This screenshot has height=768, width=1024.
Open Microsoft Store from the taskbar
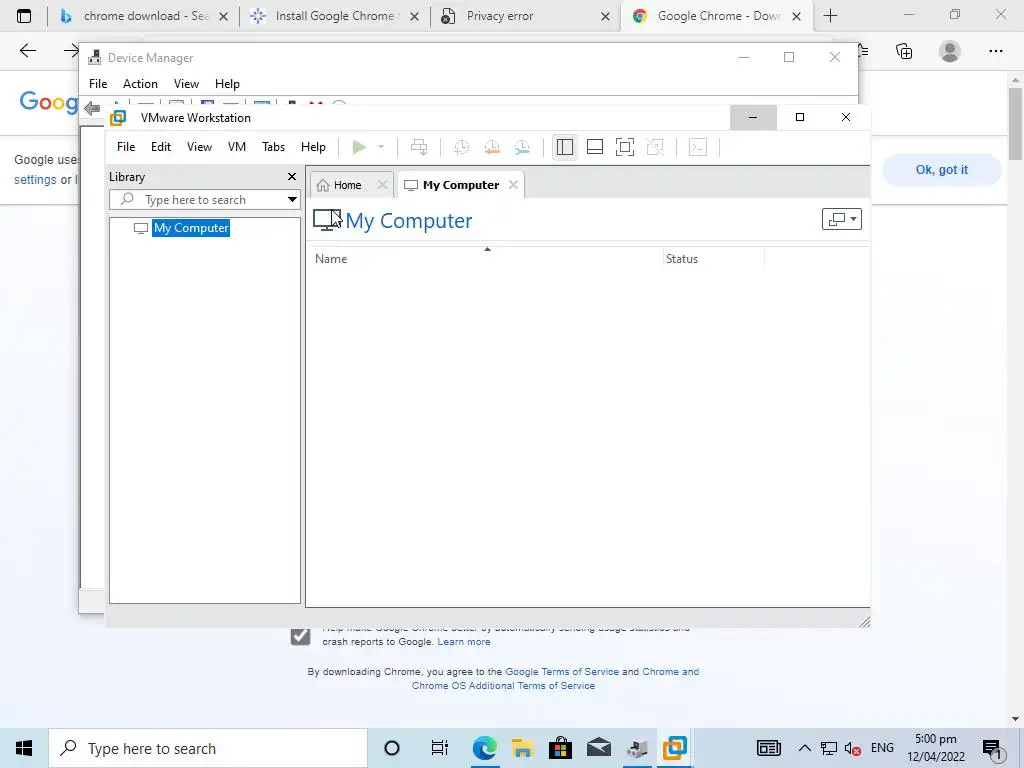560,748
